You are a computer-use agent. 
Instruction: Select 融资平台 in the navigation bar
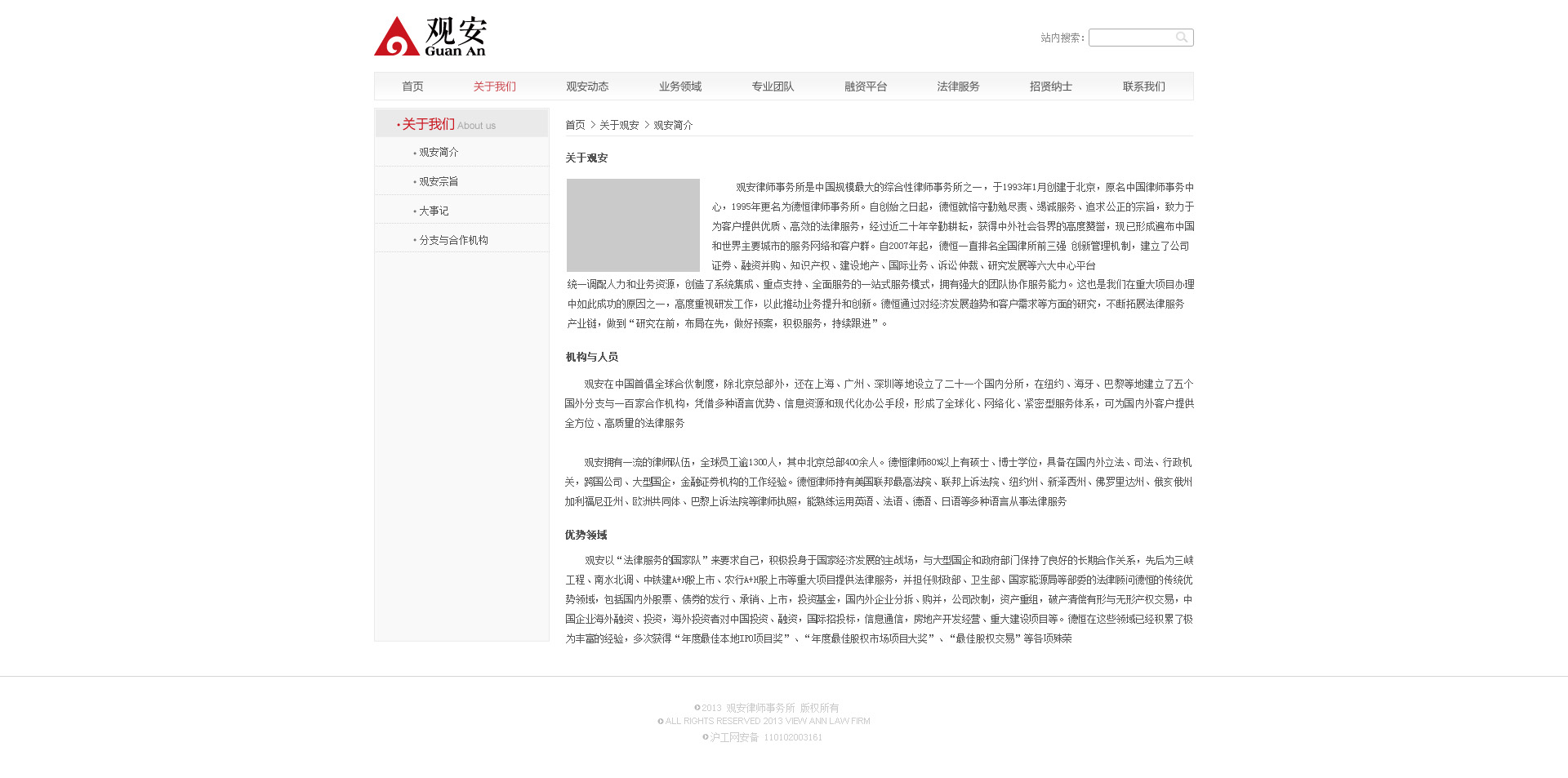coord(866,87)
